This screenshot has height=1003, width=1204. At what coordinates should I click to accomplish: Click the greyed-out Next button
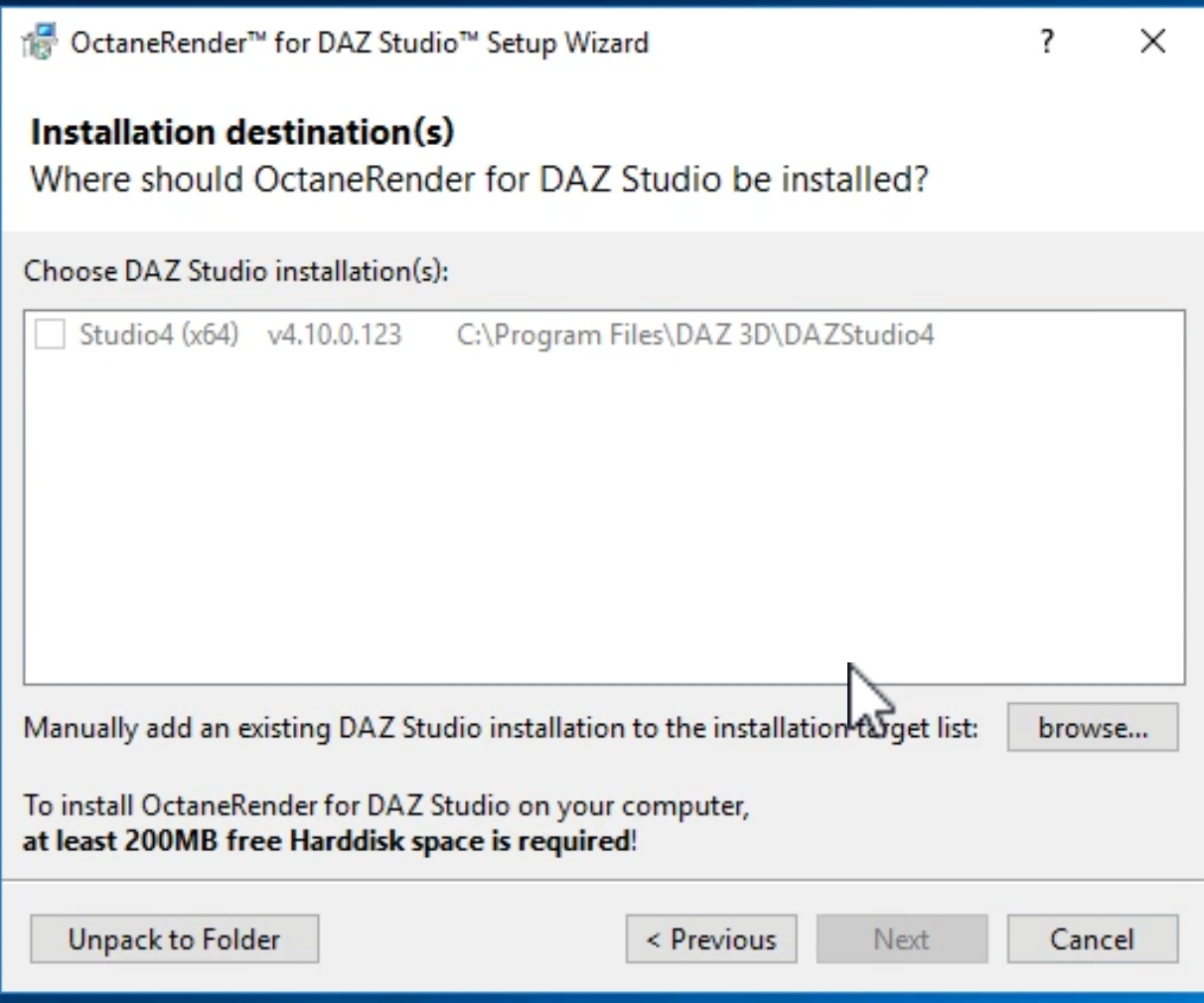pos(902,939)
